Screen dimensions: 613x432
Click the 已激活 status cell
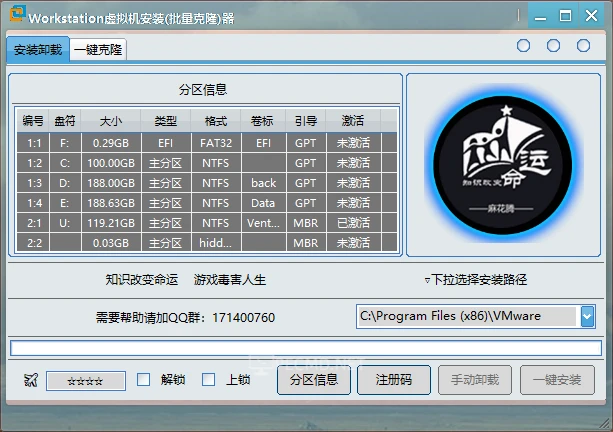click(353, 223)
